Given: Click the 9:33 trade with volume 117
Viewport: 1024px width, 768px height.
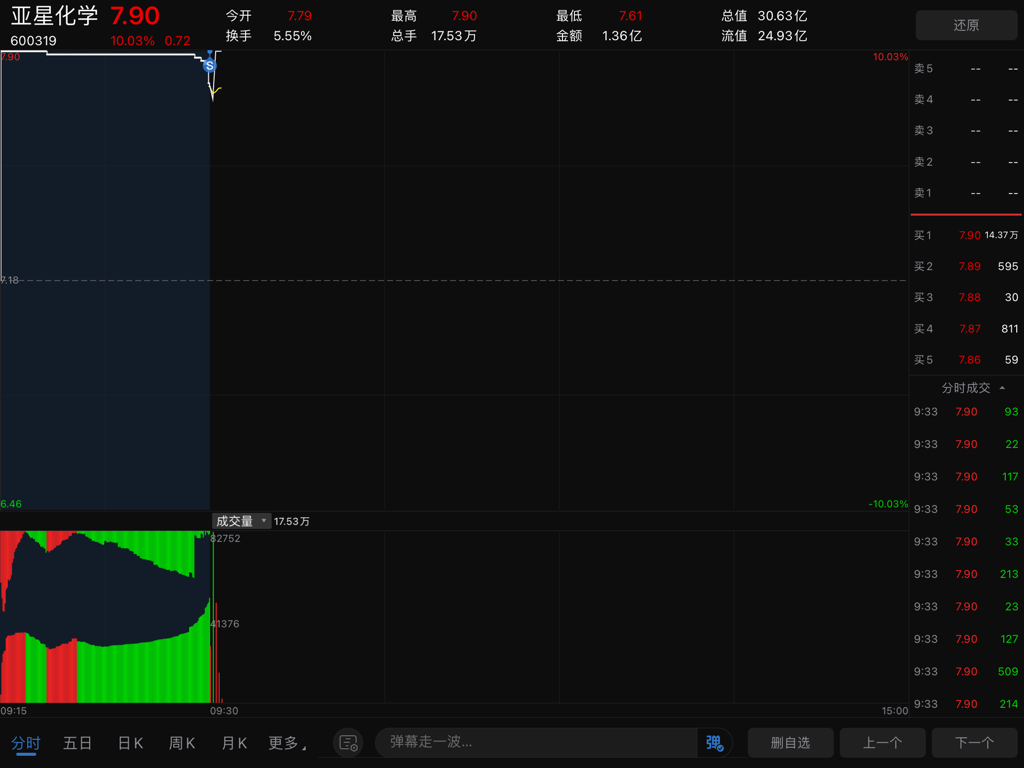Looking at the screenshot, I should pos(966,477).
